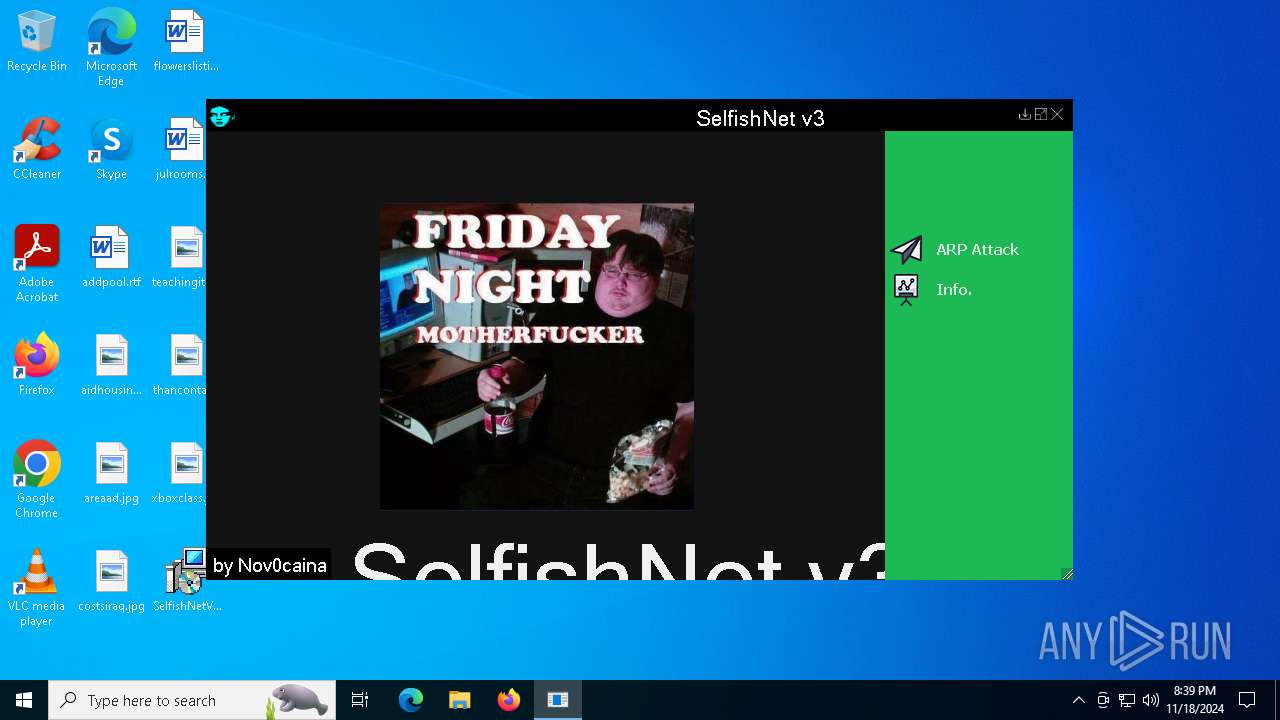This screenshot has height=720, width=1280.
Task: Open Task View from the taskbar
Action: click(x=360, y=700)
